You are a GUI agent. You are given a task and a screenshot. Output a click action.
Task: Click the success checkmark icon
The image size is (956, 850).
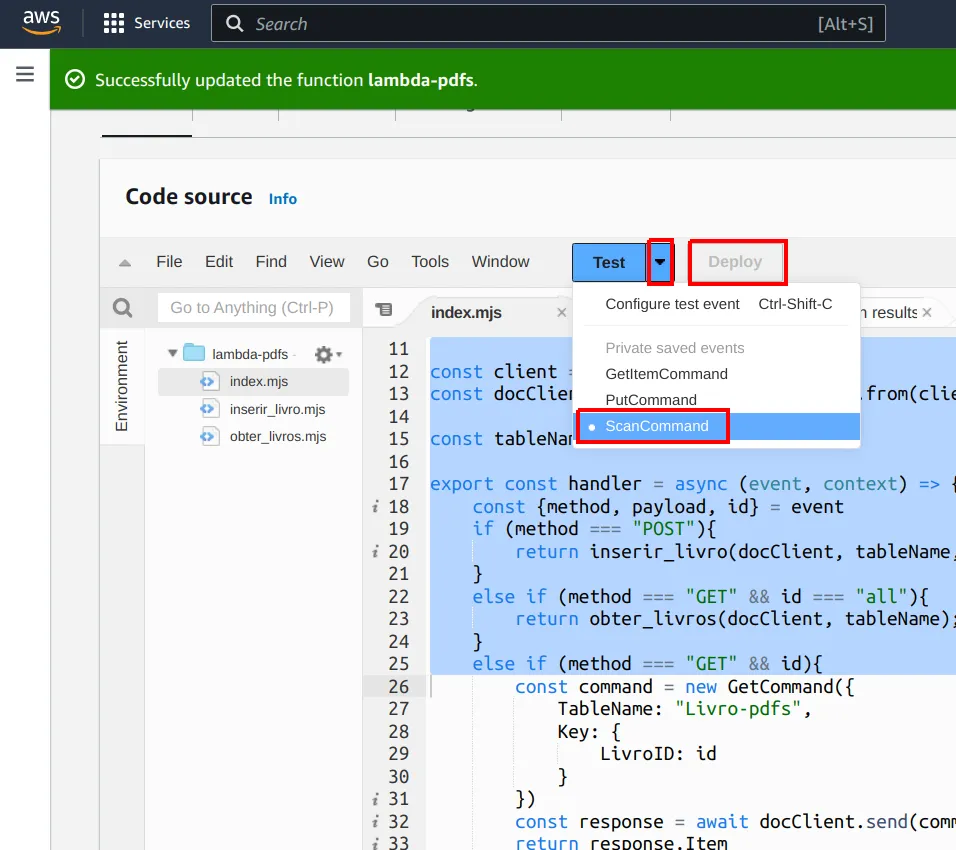point(75,80)
